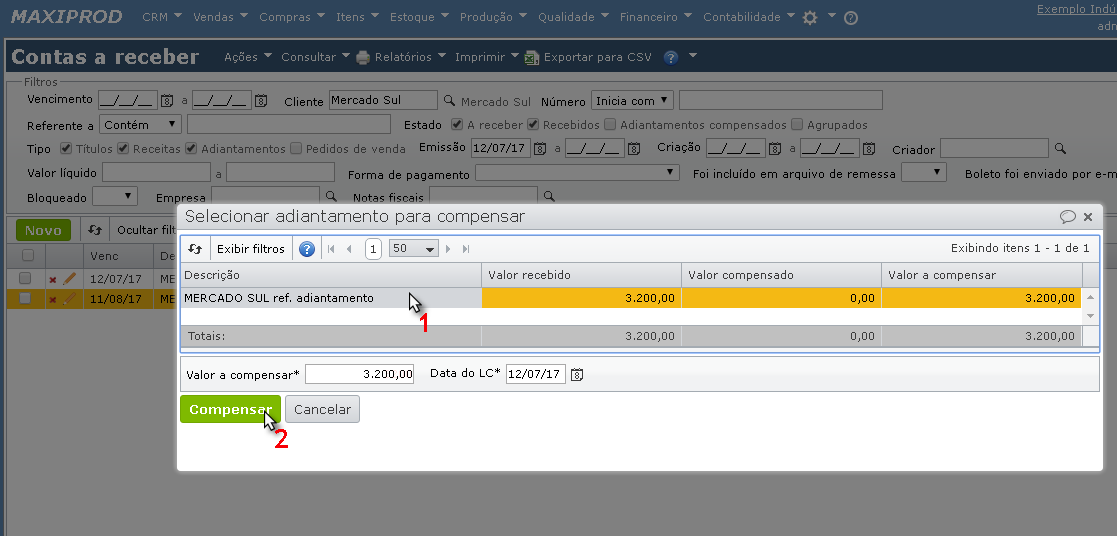
Task: Click the Cliente field with Mercado Sul
Action: tap(383, 100)
